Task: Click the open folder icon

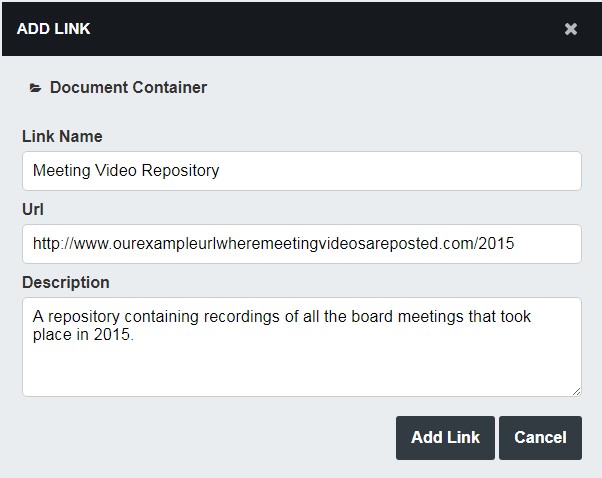Action: point(35,88)
